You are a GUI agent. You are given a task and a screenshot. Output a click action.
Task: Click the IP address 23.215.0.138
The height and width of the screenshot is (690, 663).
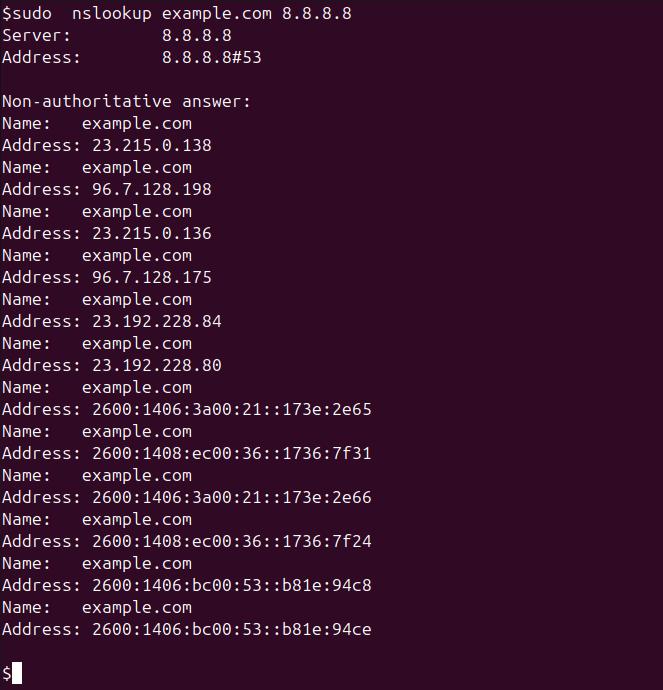[x=151, y=145]
